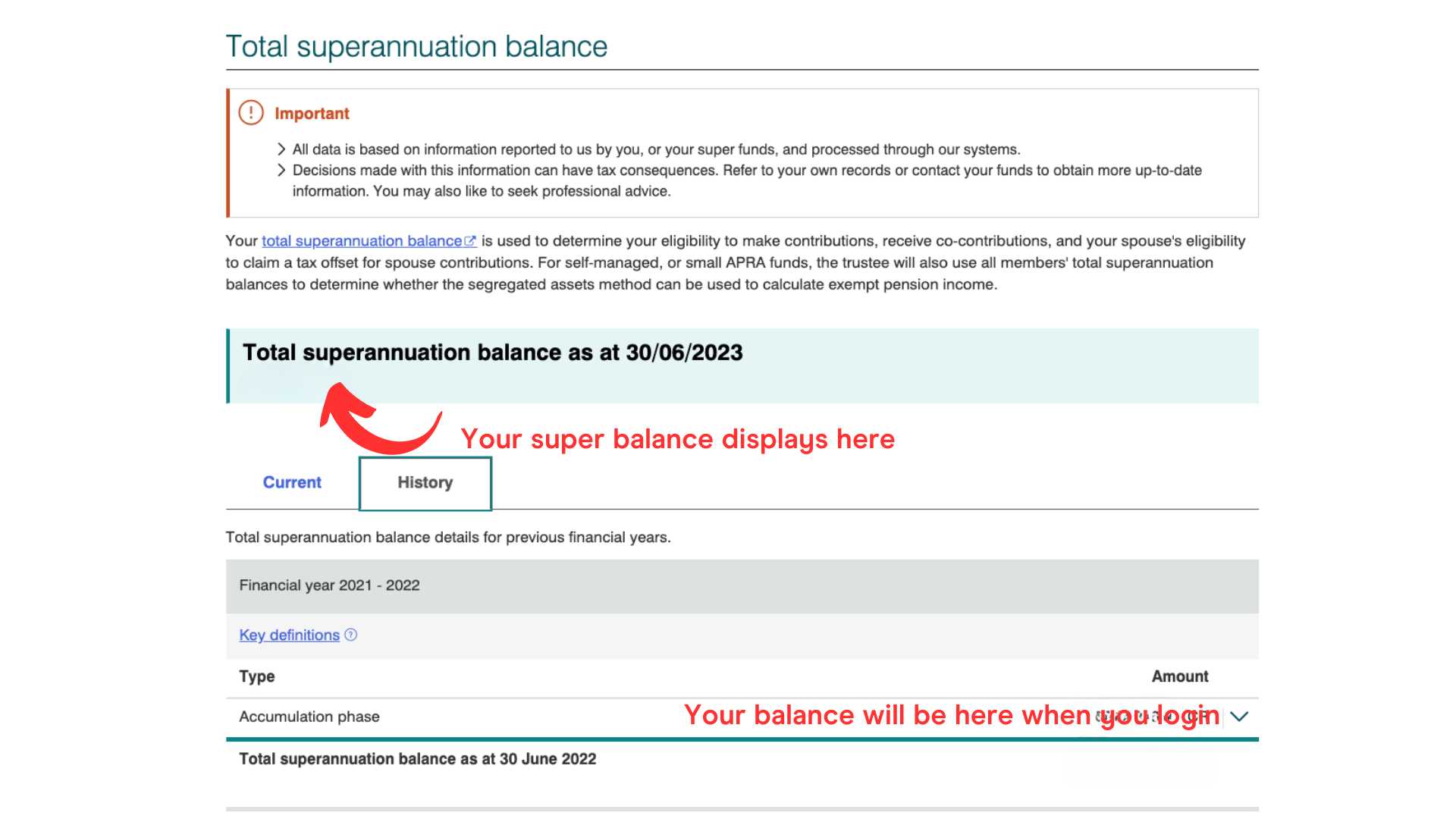Expand the Accumulation phase row chevron

point(1239,717)
